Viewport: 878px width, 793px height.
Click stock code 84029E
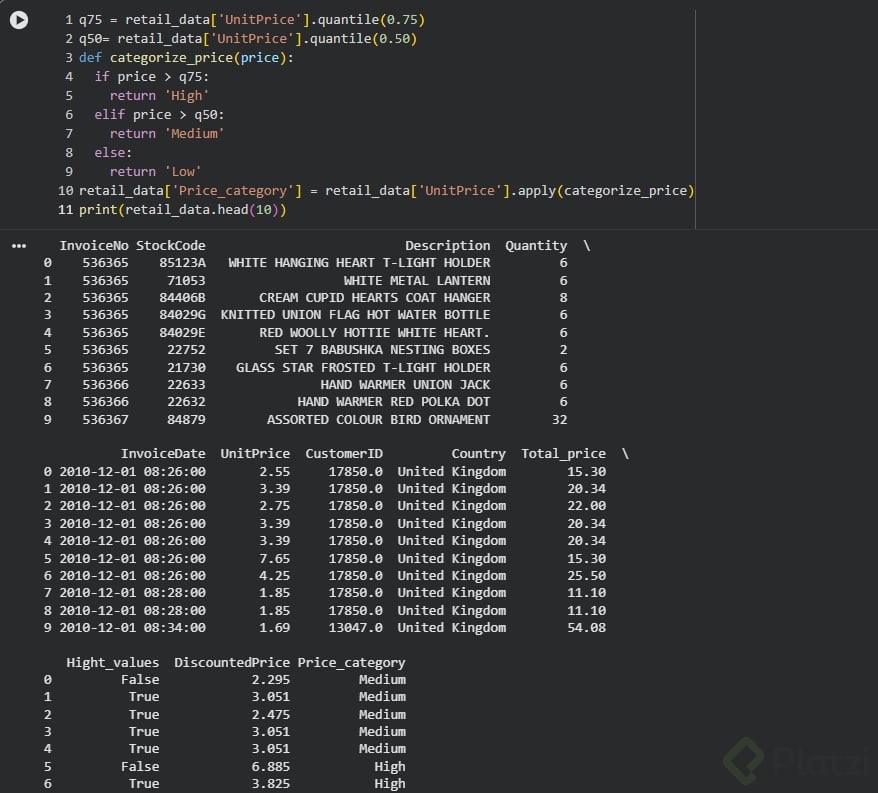(x=182, y=333)
